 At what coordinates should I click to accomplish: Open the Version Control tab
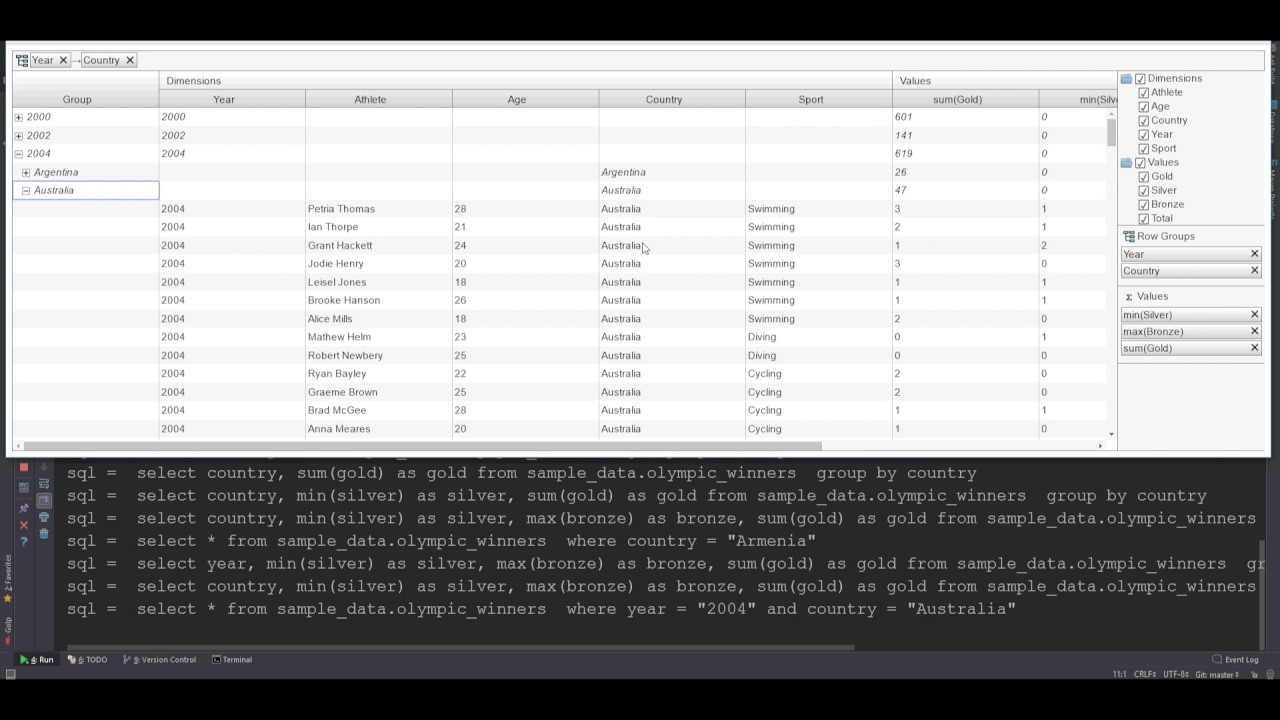159,660
